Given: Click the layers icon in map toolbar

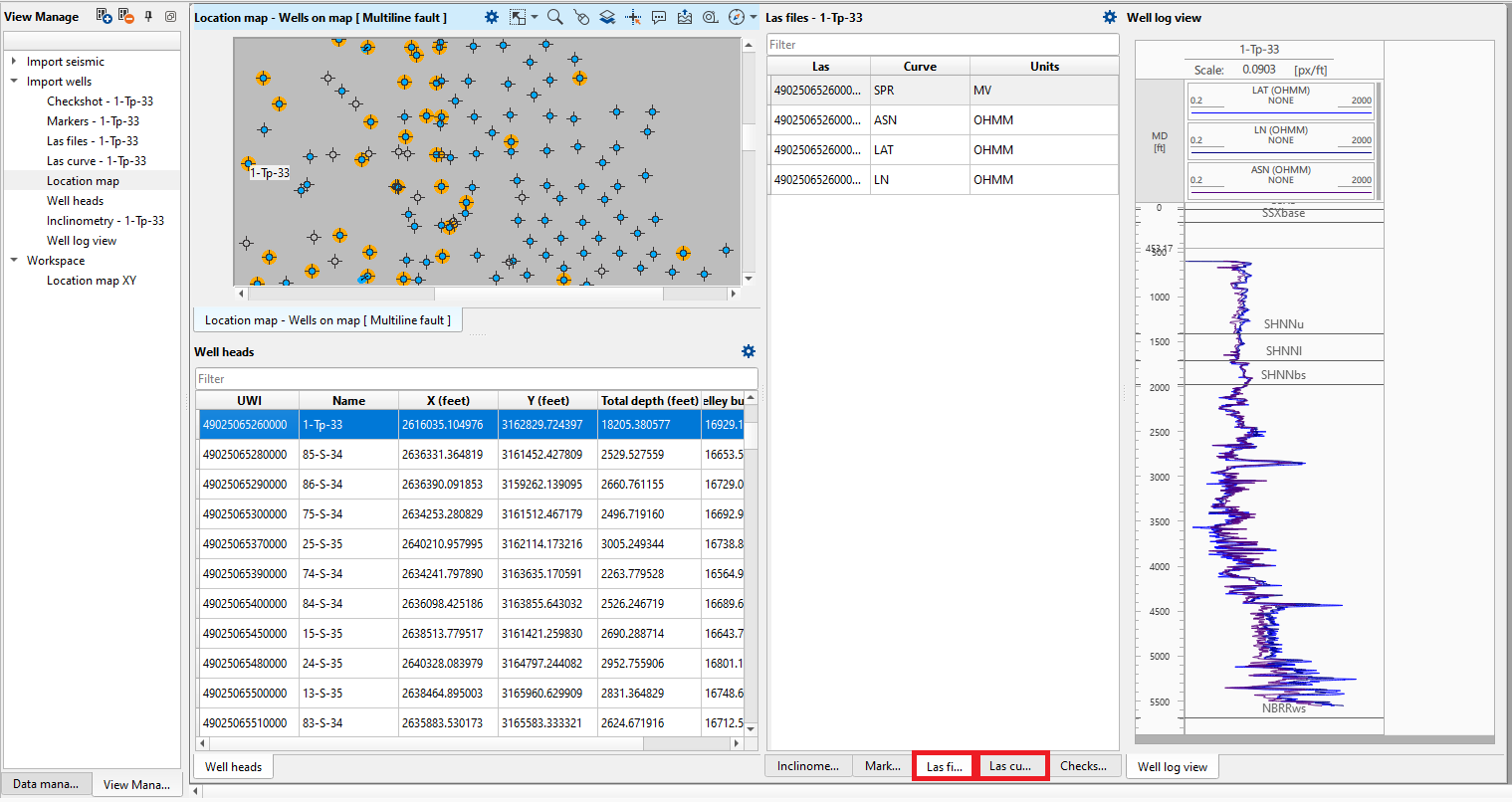Looking at the screenshot, I should tap(607, 17).
